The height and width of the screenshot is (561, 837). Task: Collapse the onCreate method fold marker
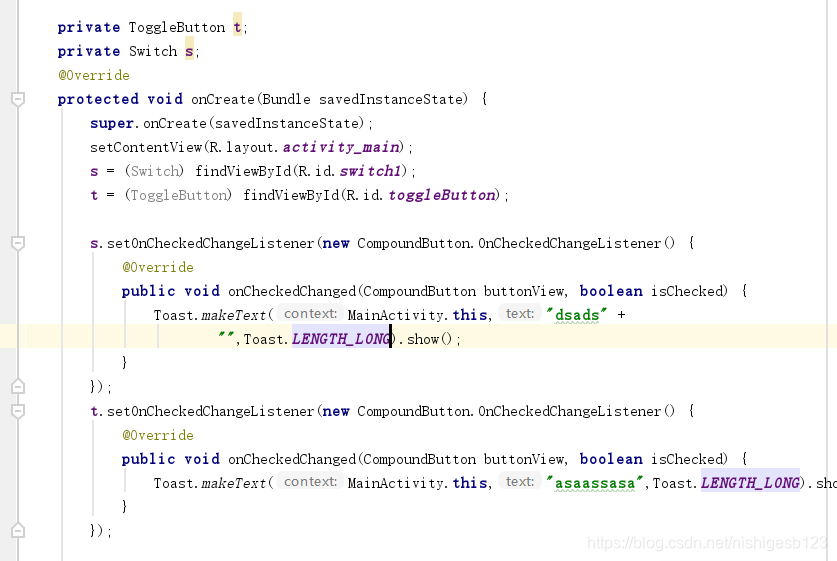click(x=18, y=99)
